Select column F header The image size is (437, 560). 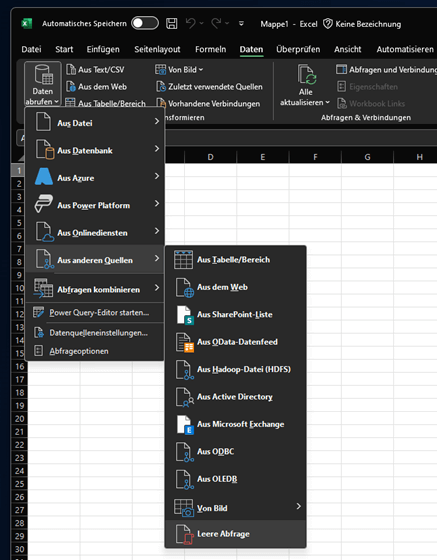click(x=315, y=157)
